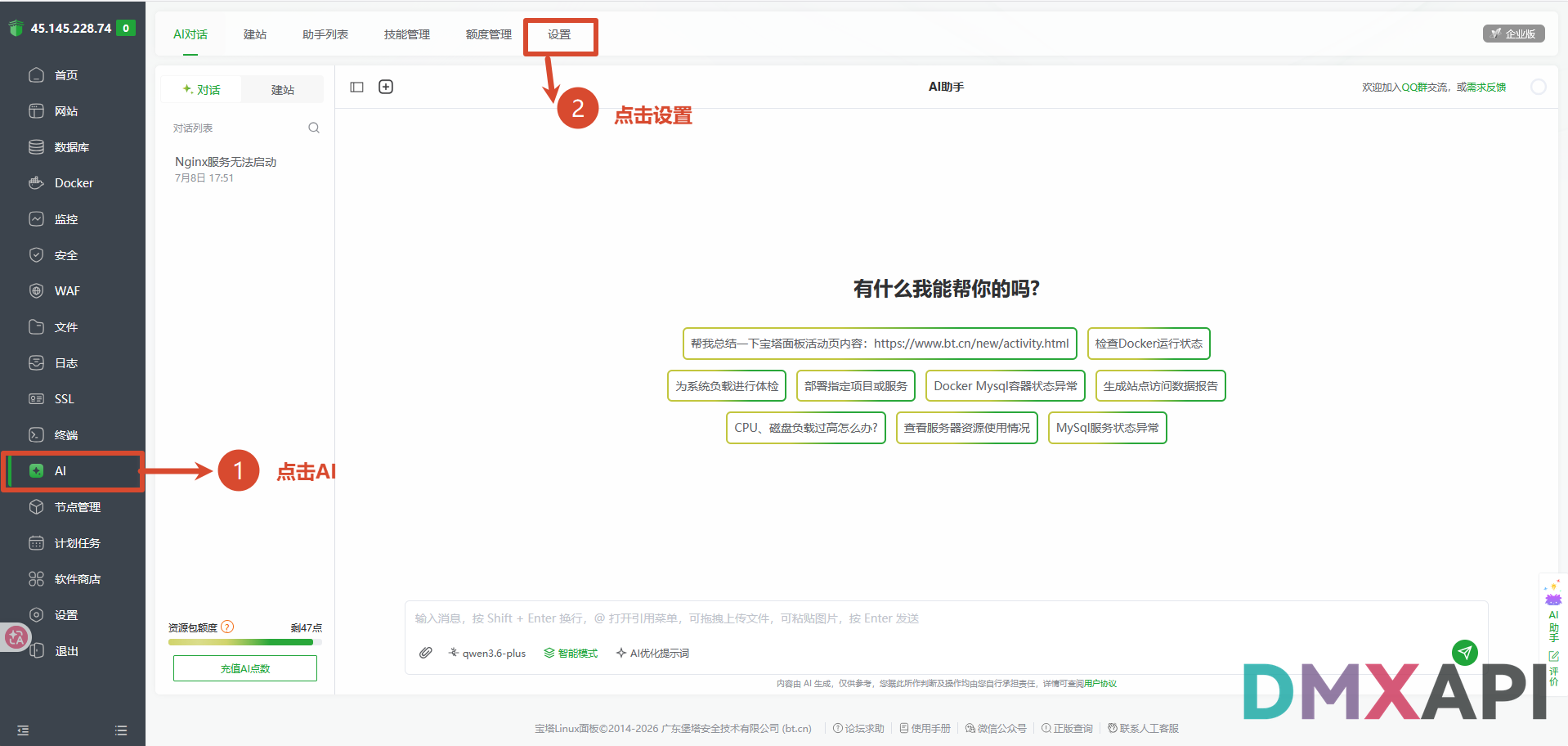Open the top 设置 tab
The height and width of the screenshot is (746, 1568).
559,34
